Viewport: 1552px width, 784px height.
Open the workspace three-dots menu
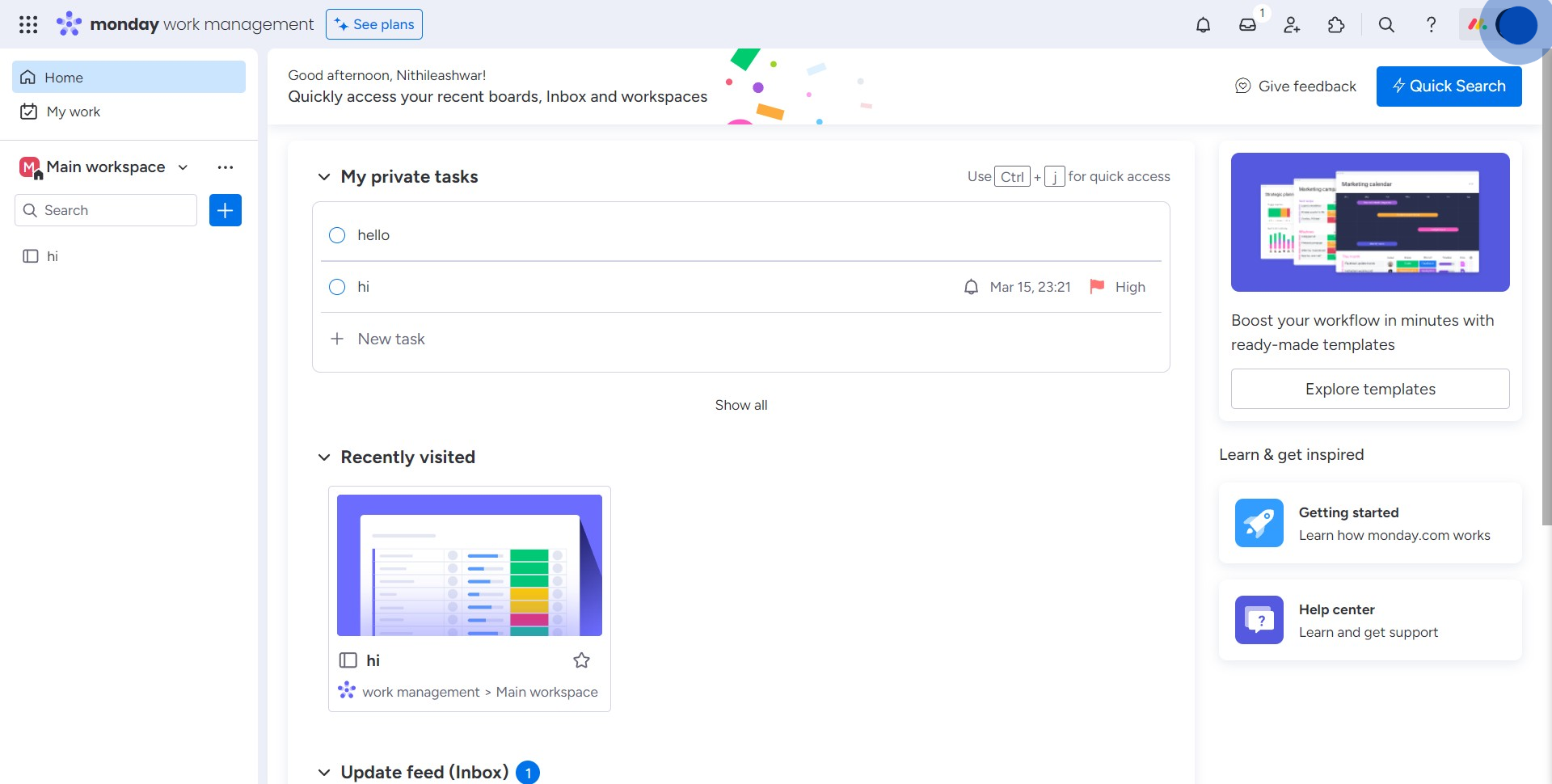(x=226, y=167)
